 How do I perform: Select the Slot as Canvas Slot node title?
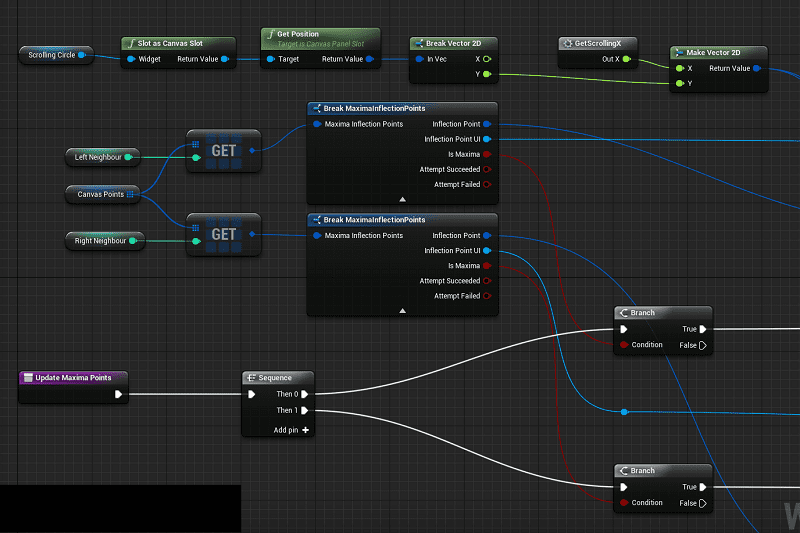(170, 43)
